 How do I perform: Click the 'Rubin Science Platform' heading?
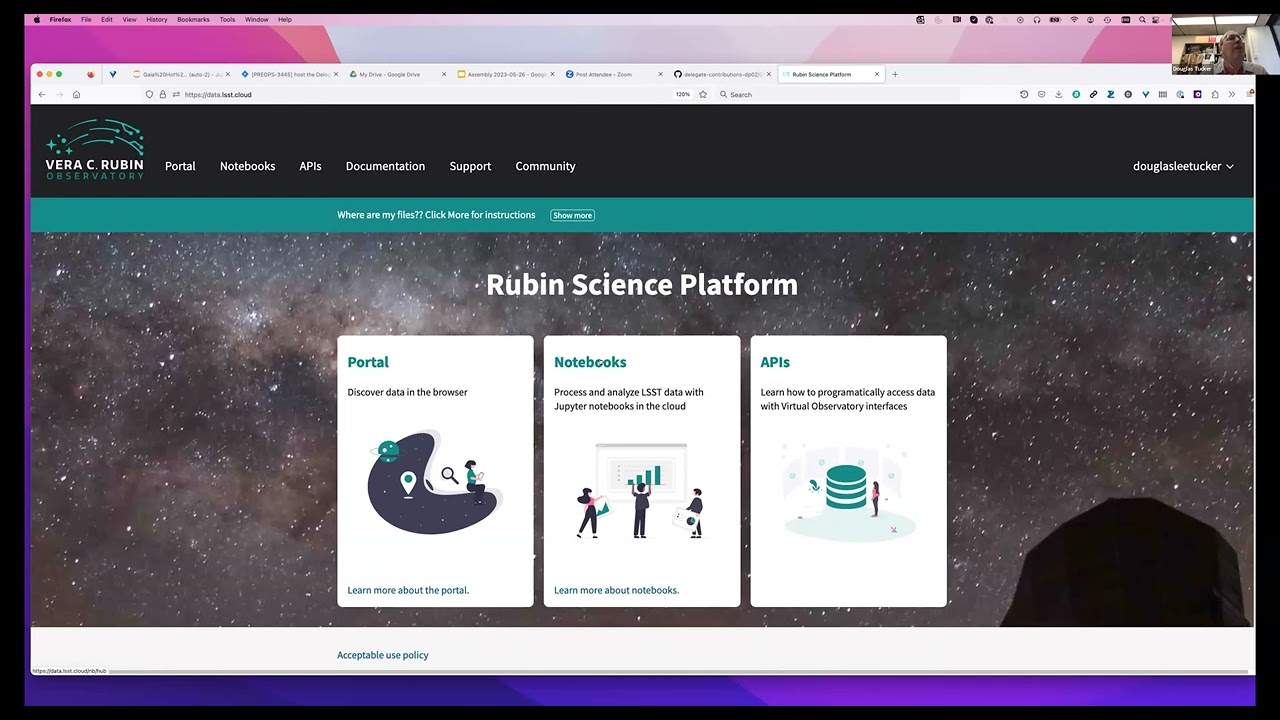pos(642,284)
